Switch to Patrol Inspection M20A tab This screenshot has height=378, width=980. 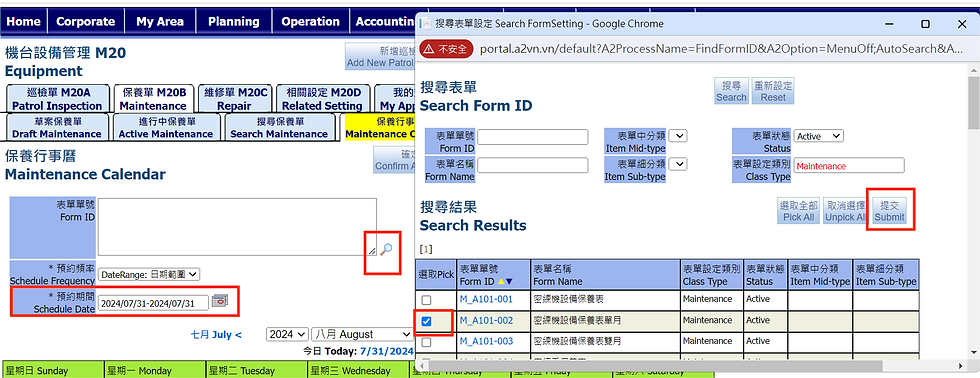57,99
